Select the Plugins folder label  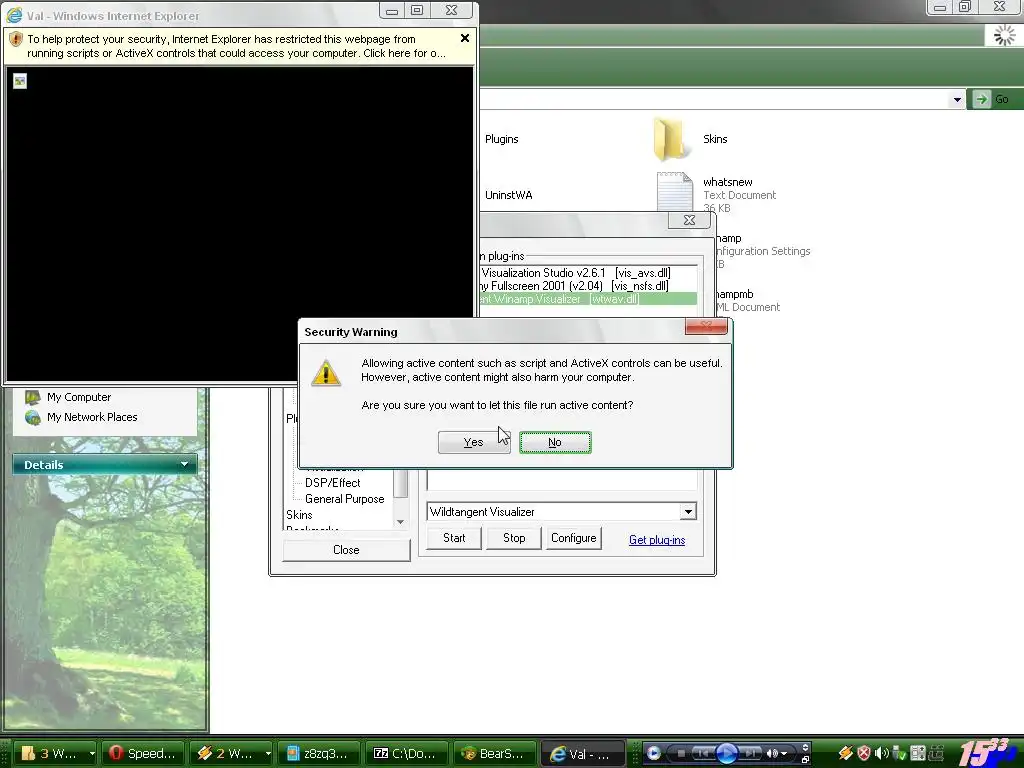pos(502,139)
